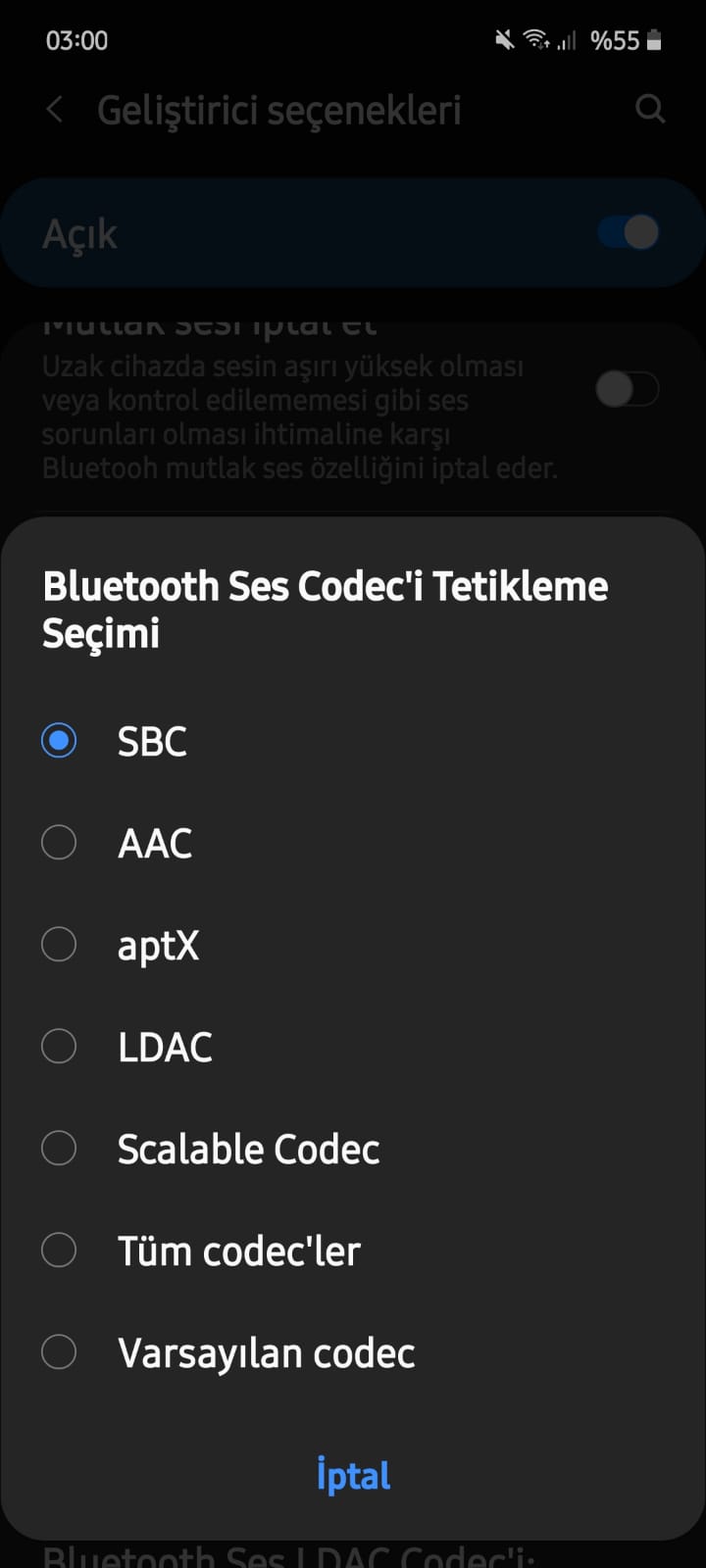Tap the clock showing 03:00
Viewport: 706px width, 1568px height.
(x=76, y=40)
